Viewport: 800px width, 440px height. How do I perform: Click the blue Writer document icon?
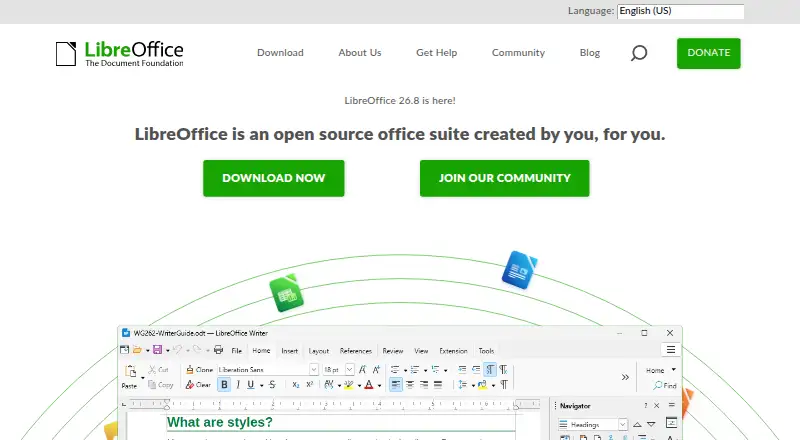pos(519,270)
